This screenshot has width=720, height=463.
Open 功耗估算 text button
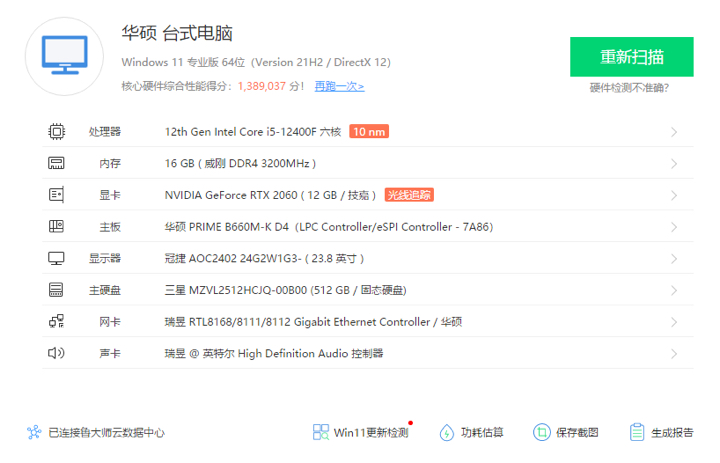click(x=482, y=433)
